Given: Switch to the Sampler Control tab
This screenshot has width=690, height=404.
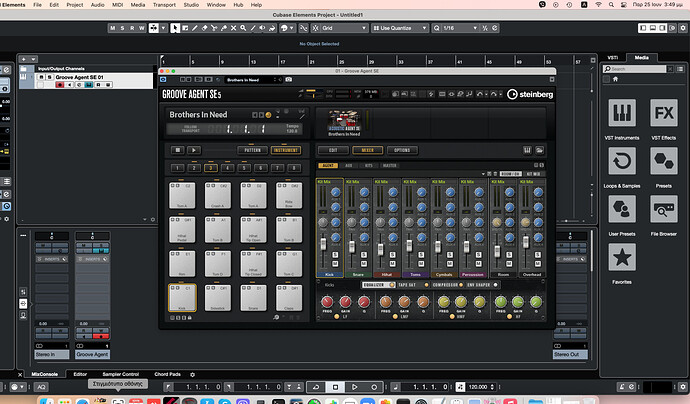Looking at the screenshot, I should tap(121, 375).
